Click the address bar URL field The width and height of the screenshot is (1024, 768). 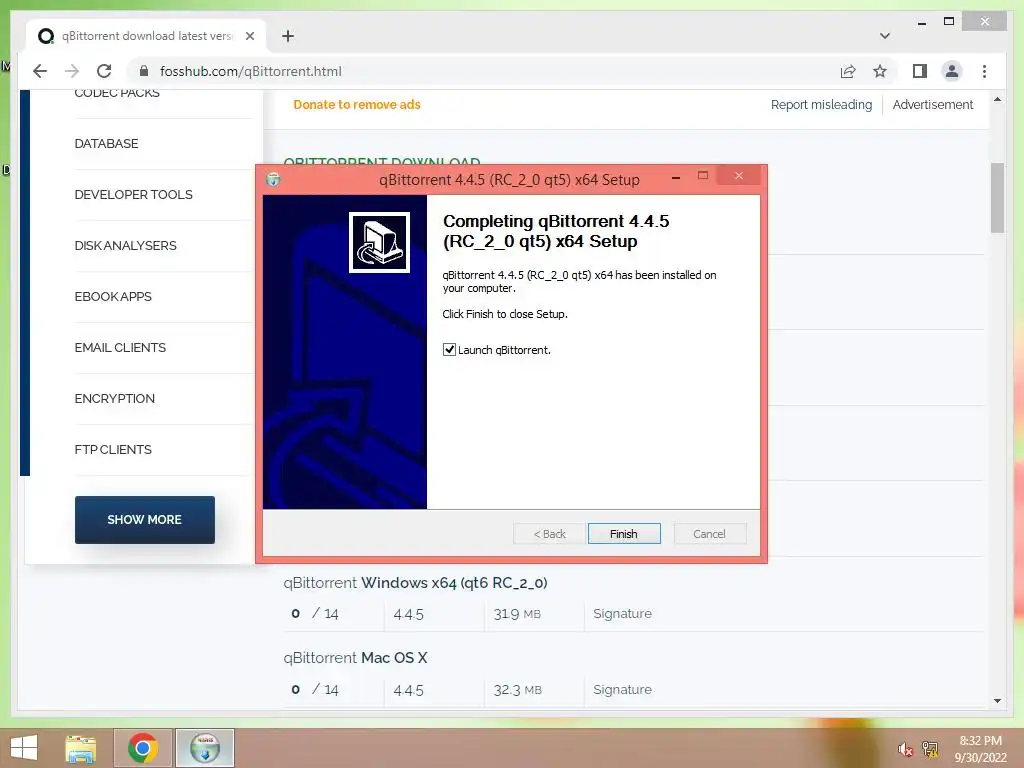point(483,71)
